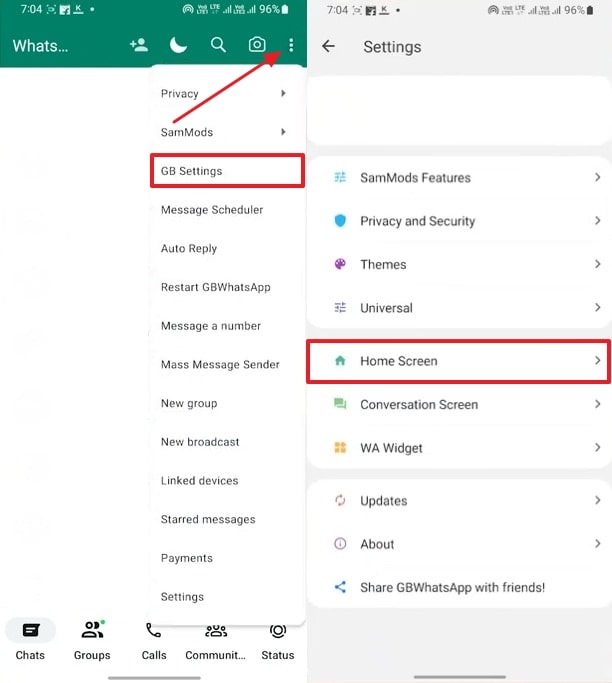Expand the Privacy submenu

[224, 93]
